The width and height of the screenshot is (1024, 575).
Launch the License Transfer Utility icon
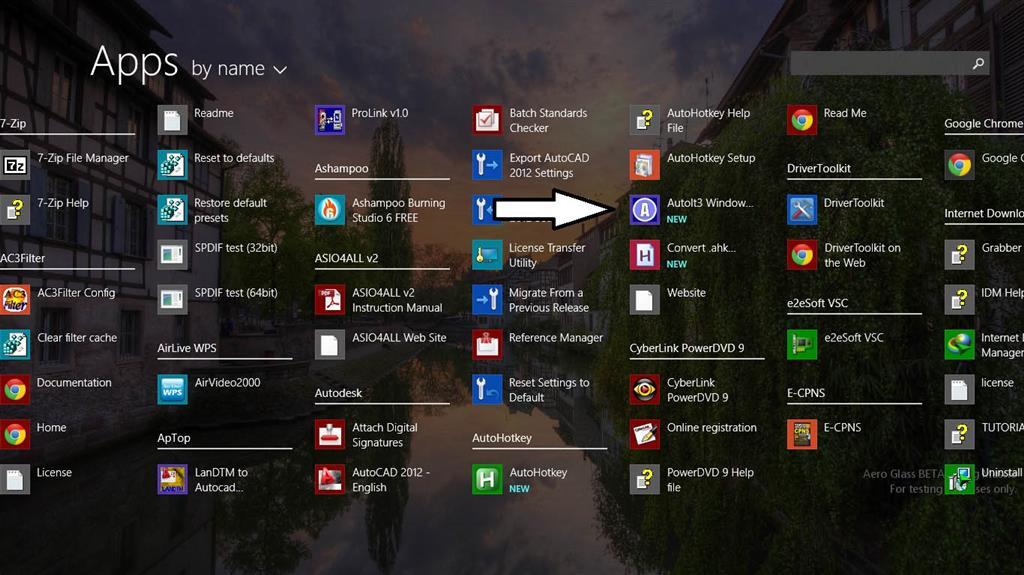pyautogui.click(x=487, y=255)
